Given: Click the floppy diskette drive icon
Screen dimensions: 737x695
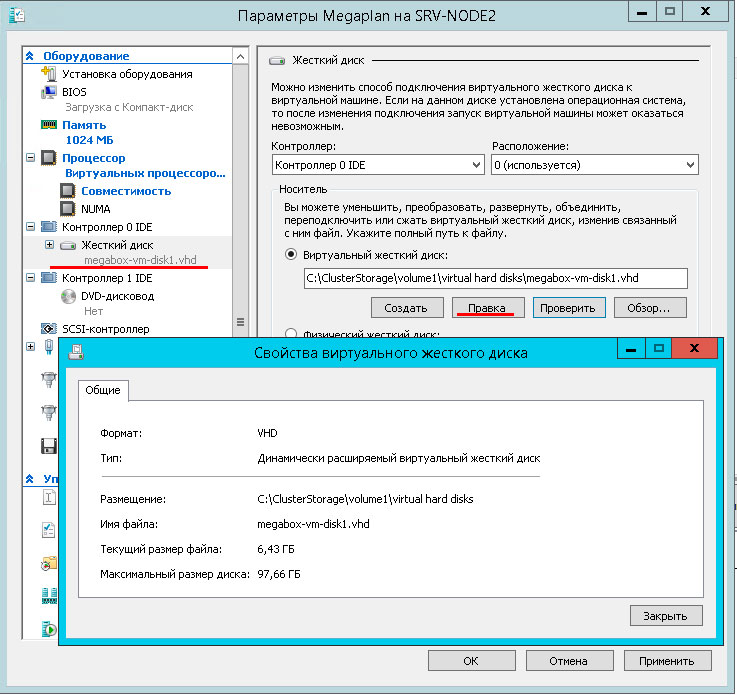Looking at the screenshot, I should 48,446.
